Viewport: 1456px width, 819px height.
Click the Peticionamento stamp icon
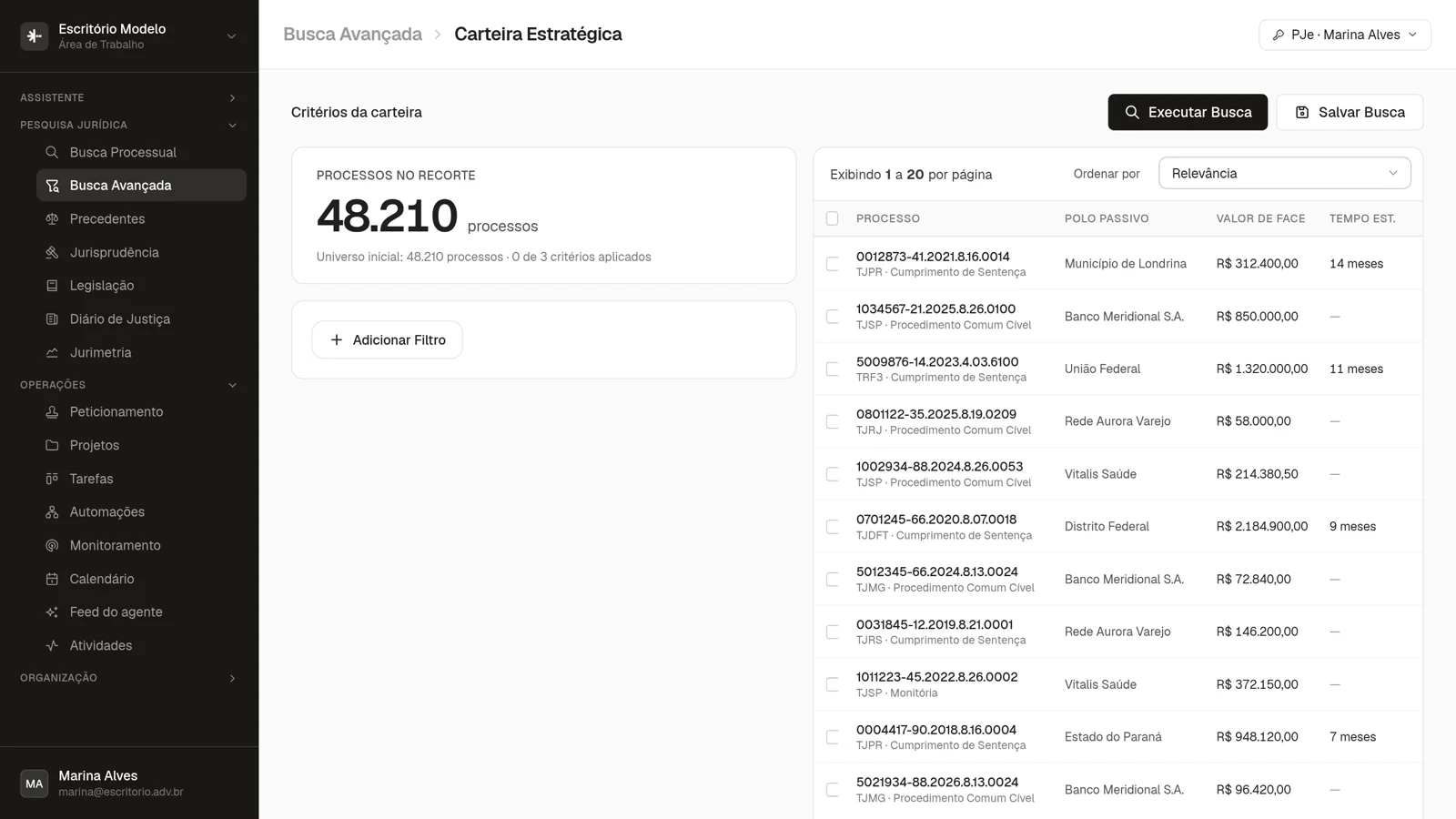point(52,412)
